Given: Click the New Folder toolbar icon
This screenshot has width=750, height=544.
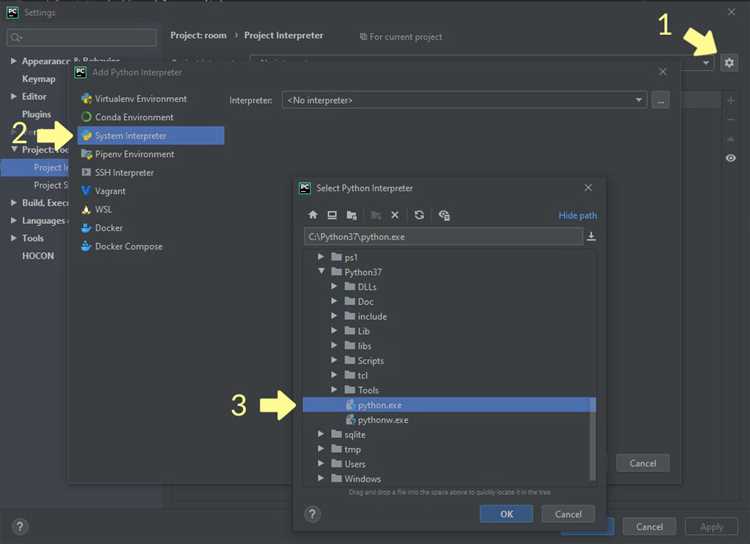Looking at the screenshot, I should [376, 215].
